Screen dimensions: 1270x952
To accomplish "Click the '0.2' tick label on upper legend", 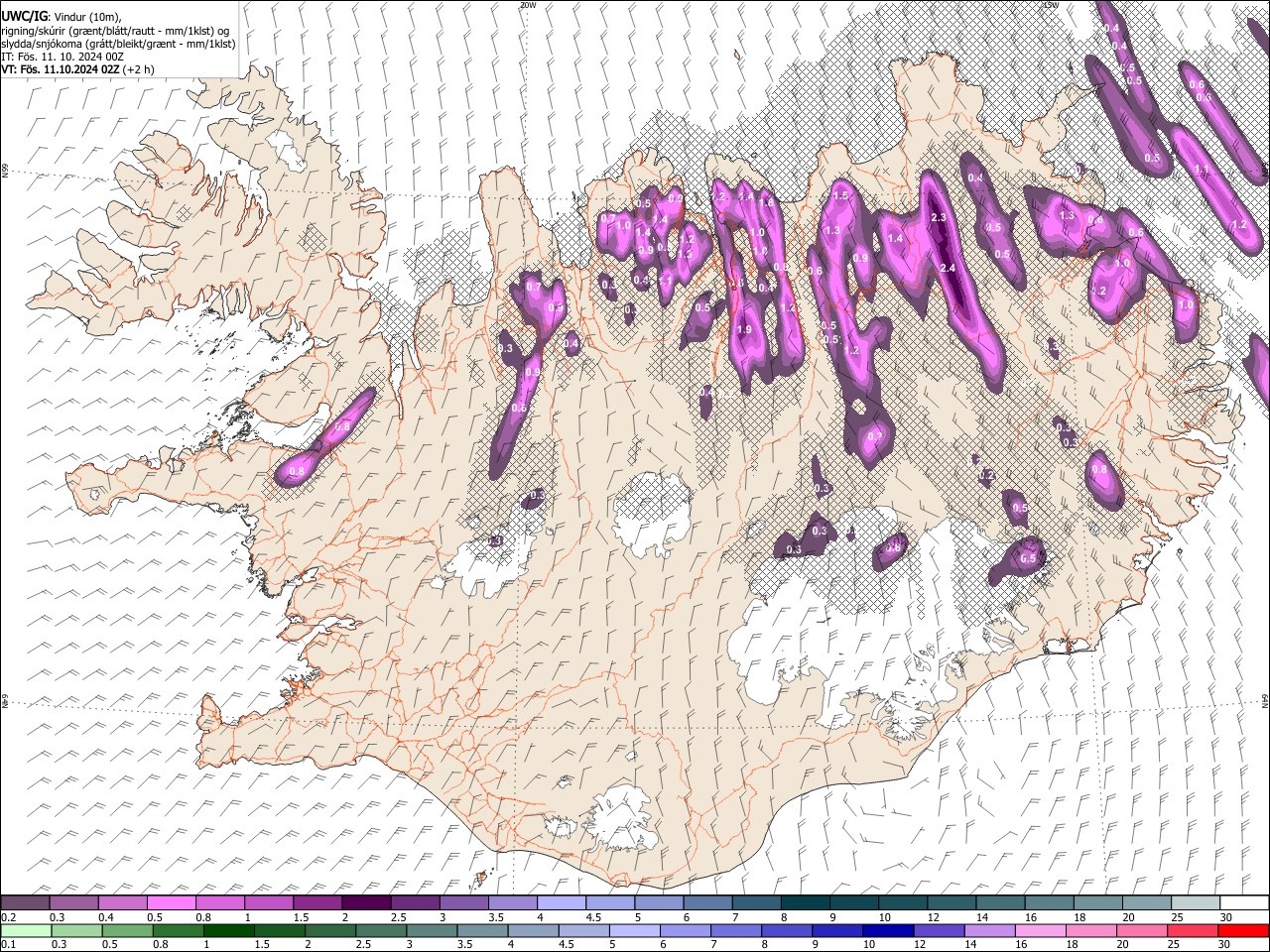I will pos(8,917).
